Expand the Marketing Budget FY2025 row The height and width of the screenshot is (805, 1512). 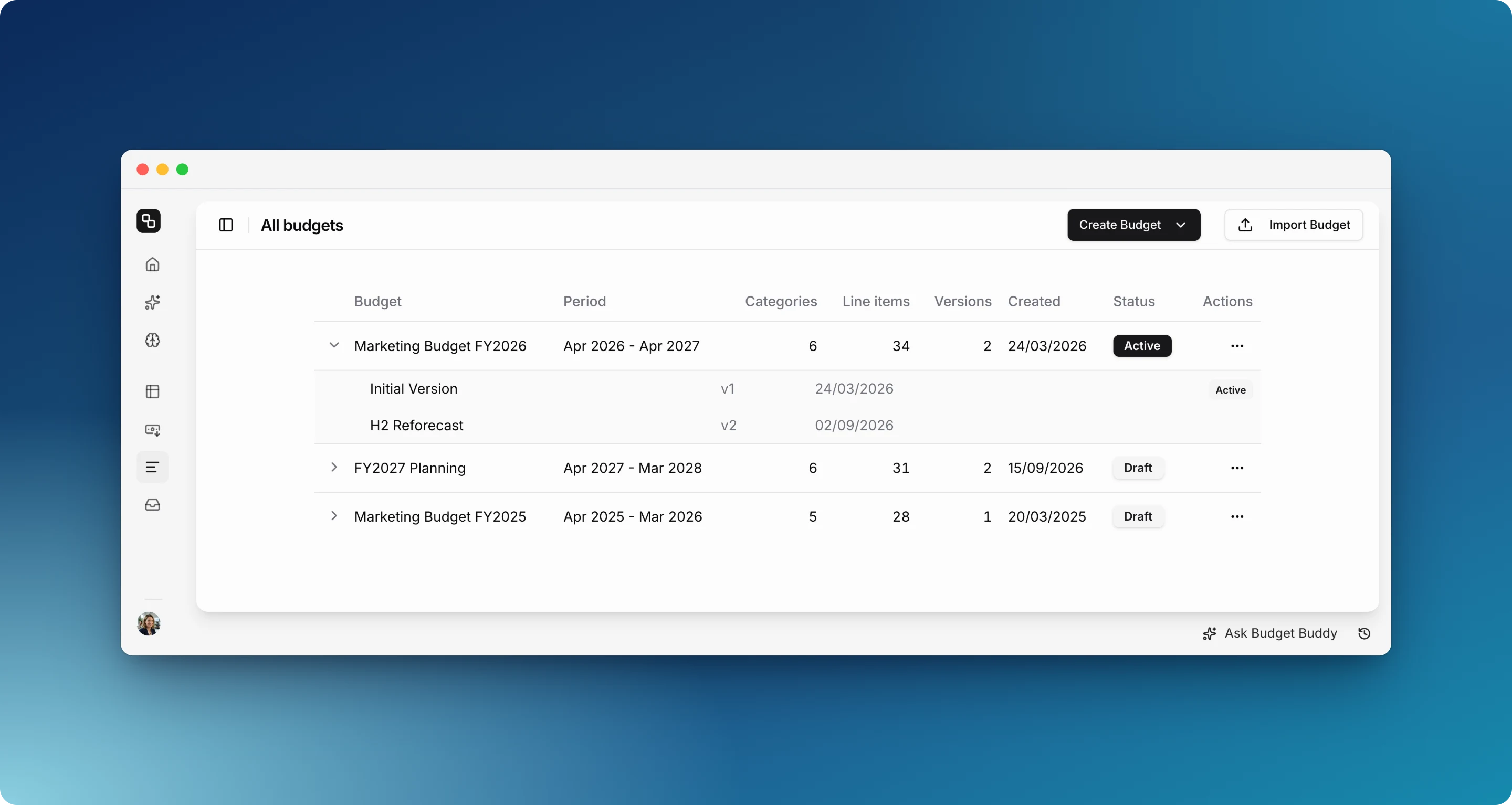tap(334, 516)
